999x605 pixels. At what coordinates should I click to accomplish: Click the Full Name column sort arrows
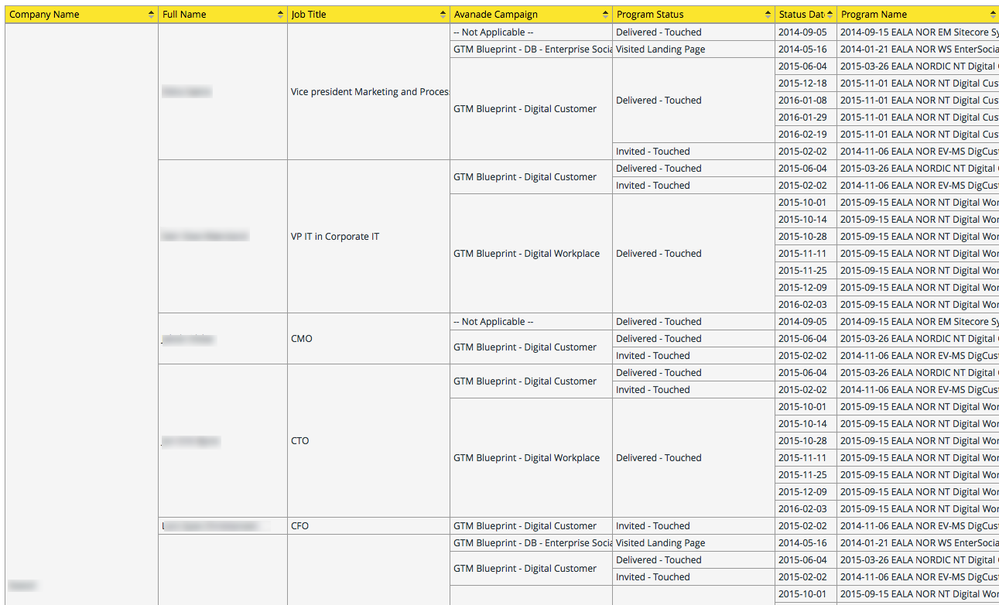[x=280, y=15]
